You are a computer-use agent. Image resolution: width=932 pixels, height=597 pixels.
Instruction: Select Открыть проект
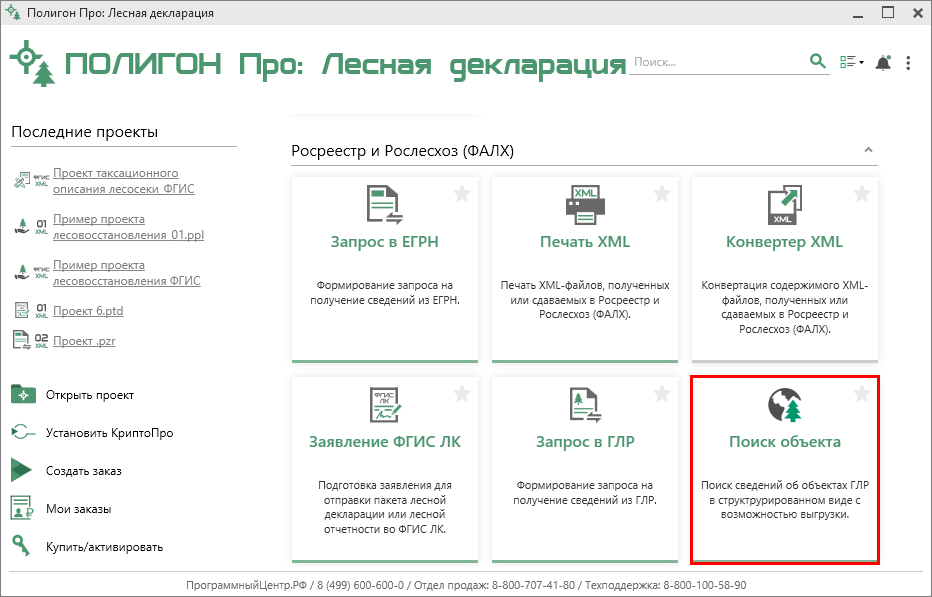tap(90, 395)
